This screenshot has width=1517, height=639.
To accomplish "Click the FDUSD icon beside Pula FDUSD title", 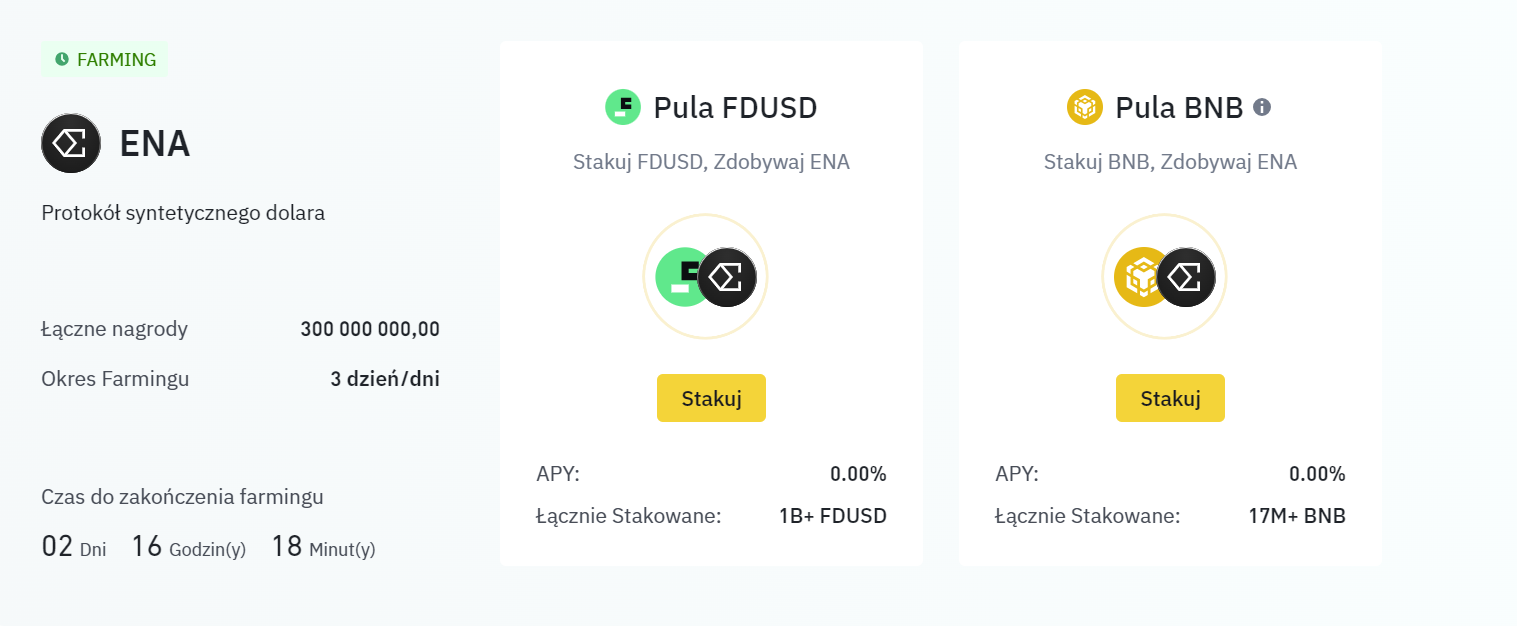I will [x=623, y=107].
